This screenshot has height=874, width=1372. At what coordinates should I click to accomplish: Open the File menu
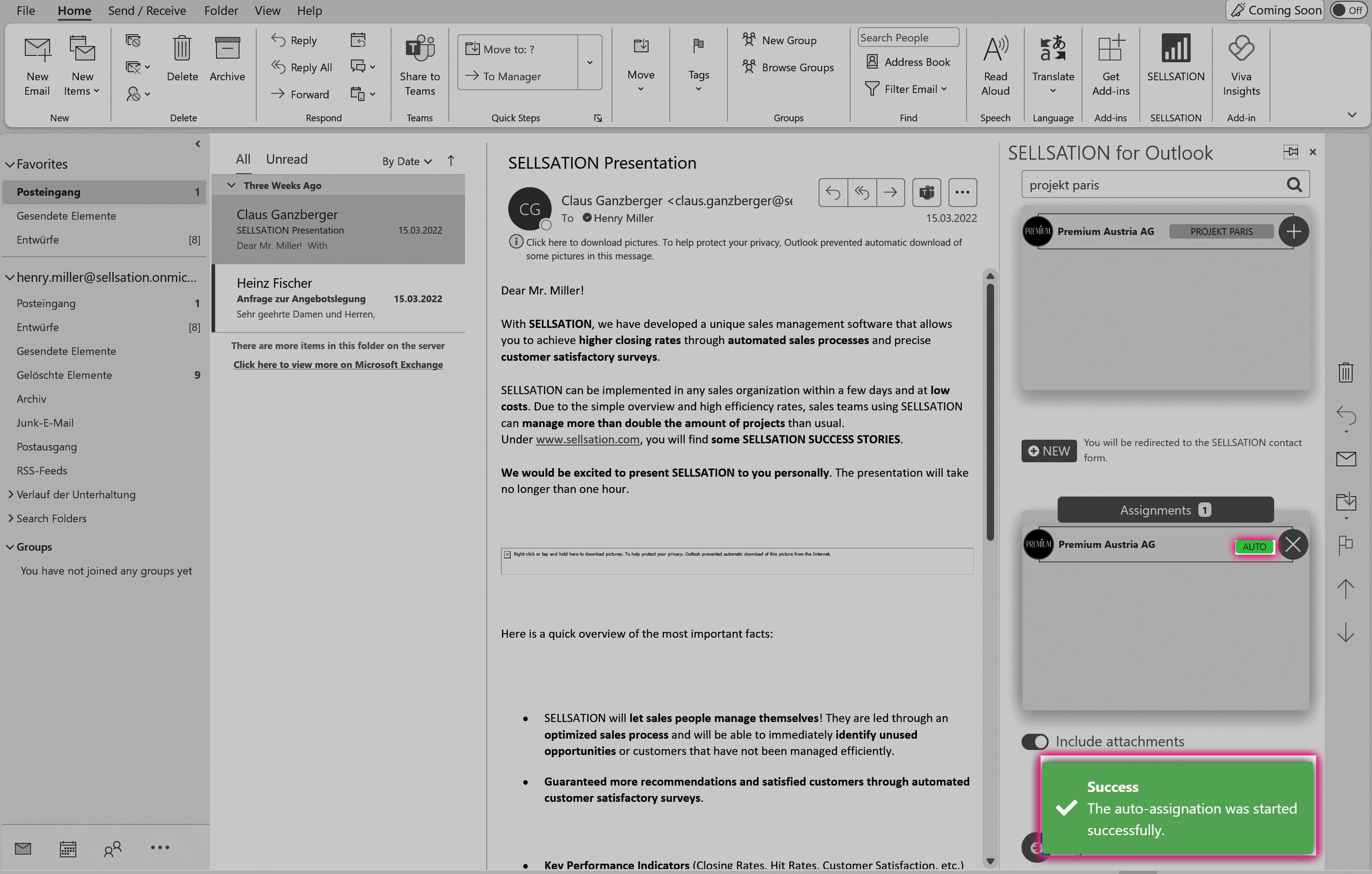click(x=26, y=10)
